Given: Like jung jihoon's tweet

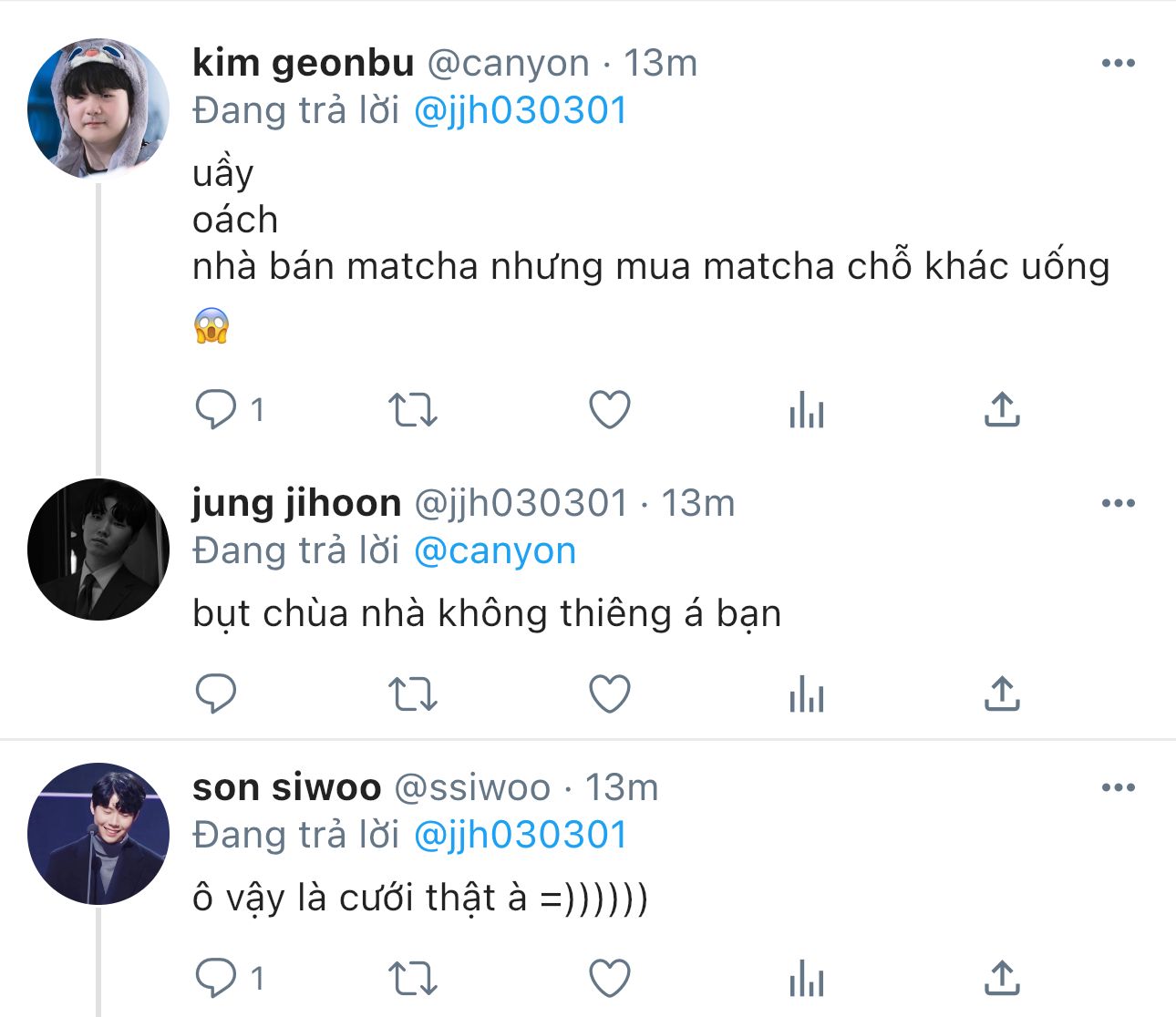Looking at the screenshot, I should pyautogui.click(x=610, y=693).
